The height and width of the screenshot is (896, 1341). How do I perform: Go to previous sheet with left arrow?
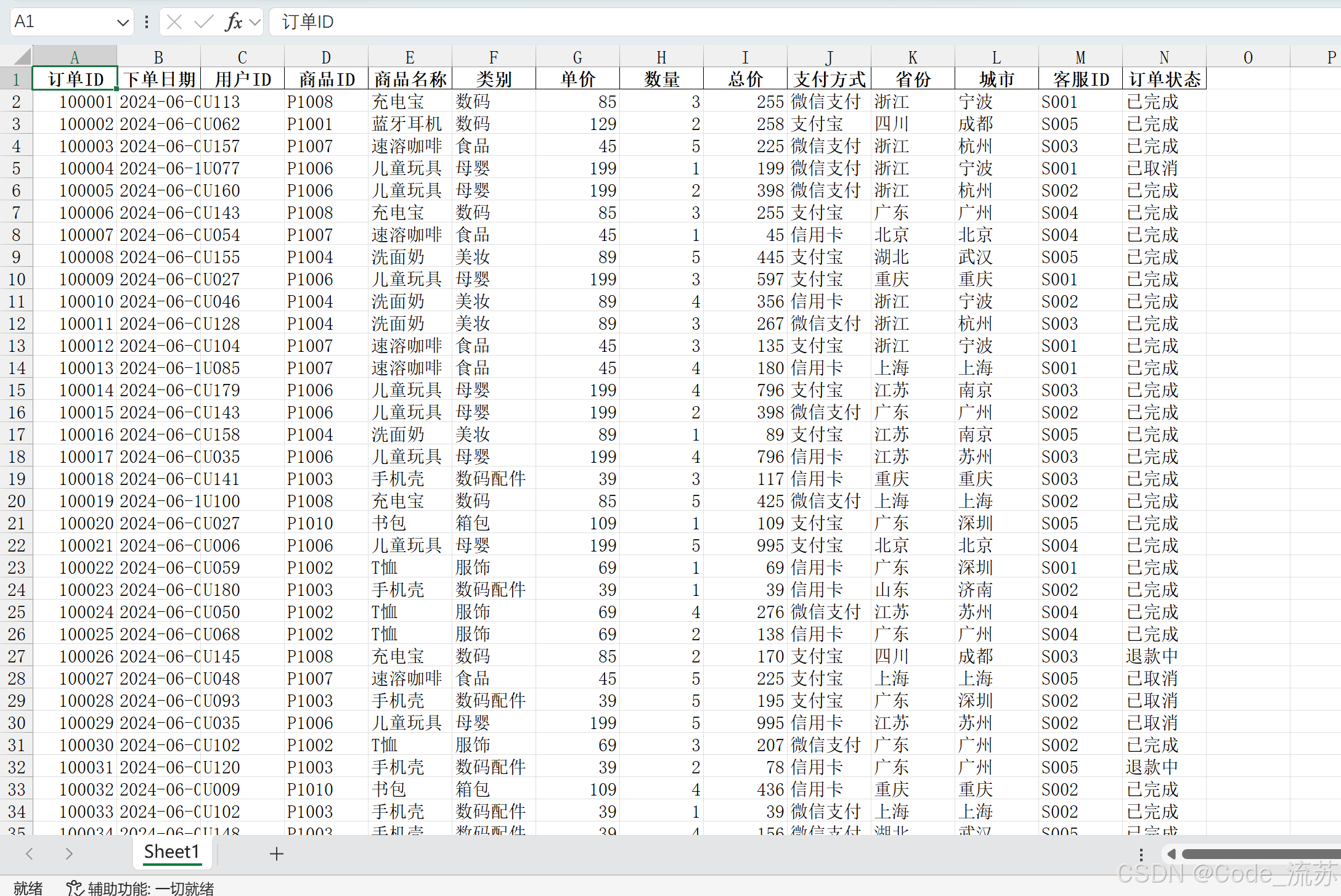(x=29, y=853)
